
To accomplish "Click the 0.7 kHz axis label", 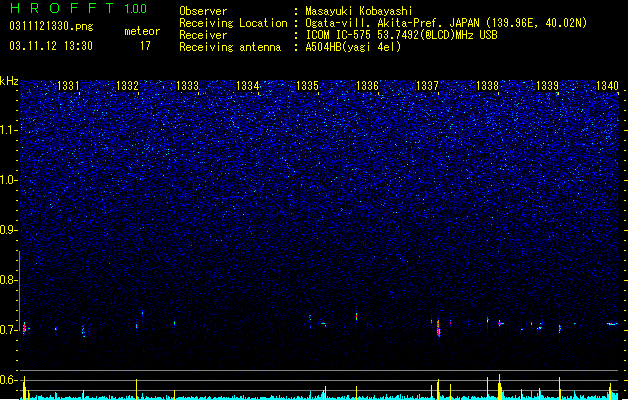I will pyautogui.click(x=8, y=330).
